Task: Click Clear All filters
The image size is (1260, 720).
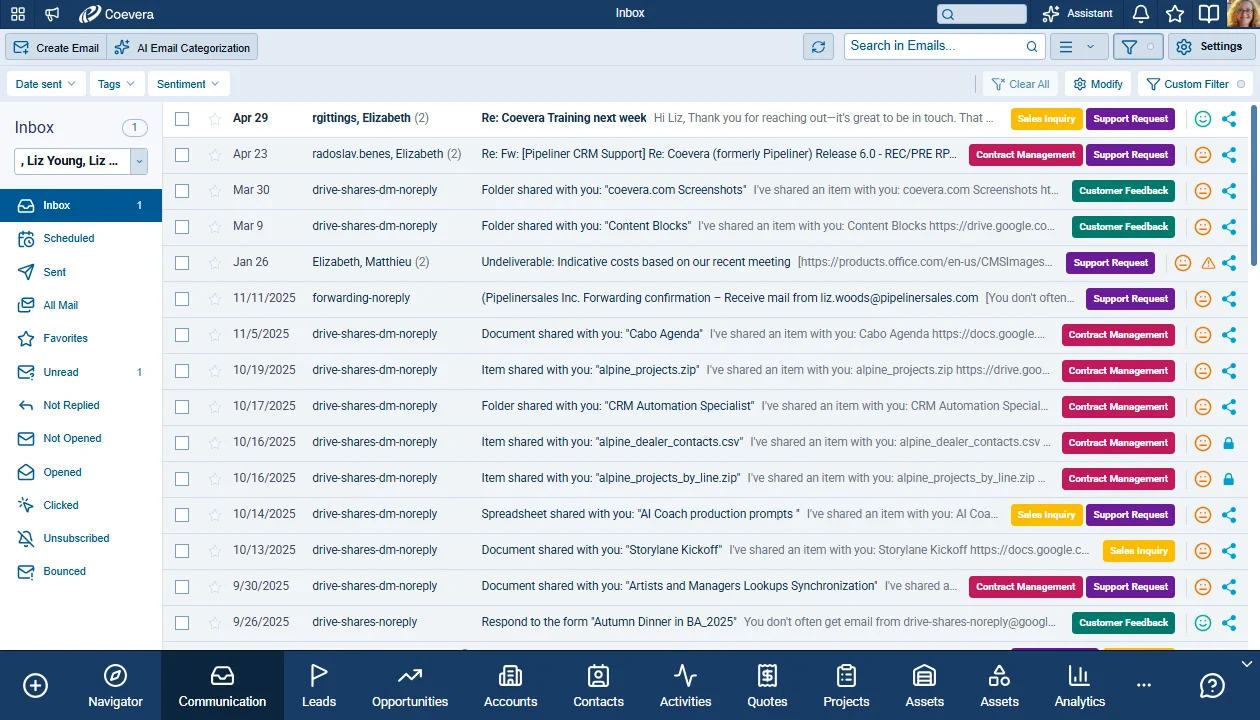Action: tap(1020, 84)
